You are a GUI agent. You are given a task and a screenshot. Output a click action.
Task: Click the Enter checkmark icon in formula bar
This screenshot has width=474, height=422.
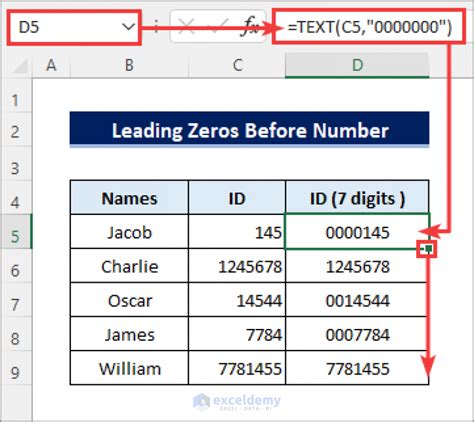pos(217,27)
